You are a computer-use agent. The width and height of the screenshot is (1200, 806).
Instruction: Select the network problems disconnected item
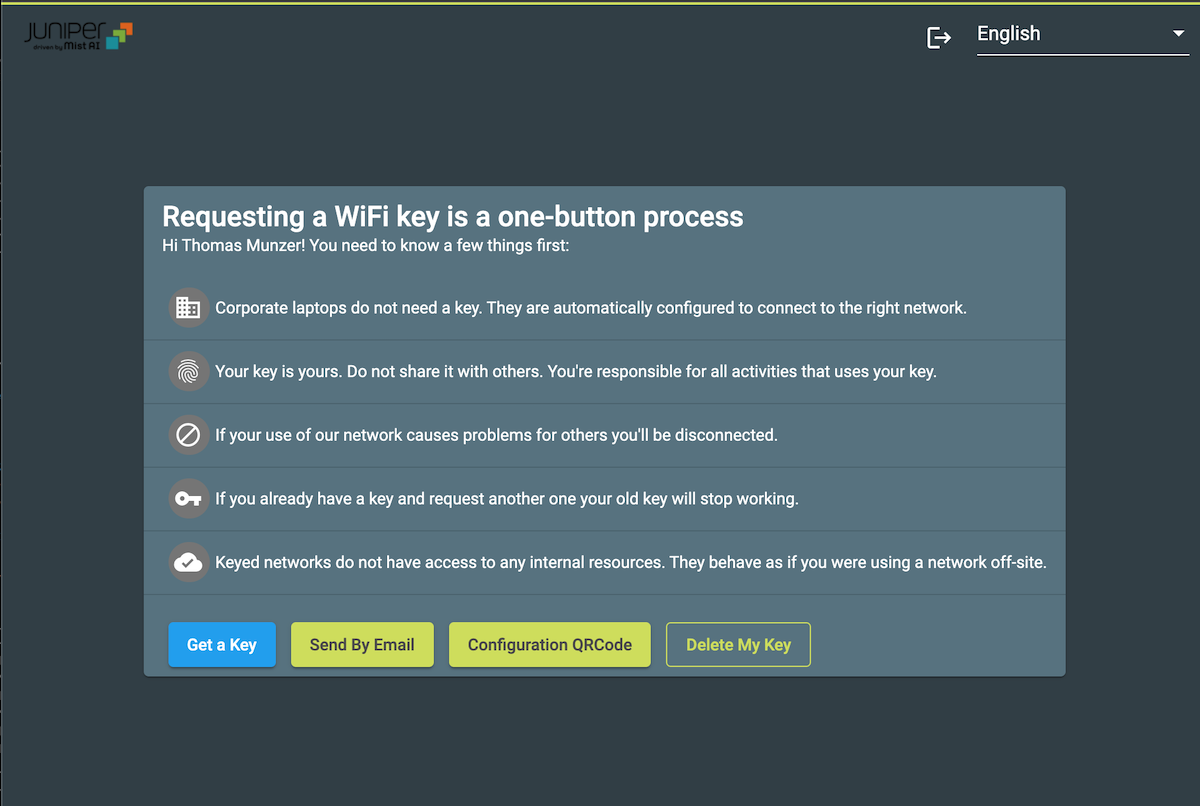pos(496,436)
